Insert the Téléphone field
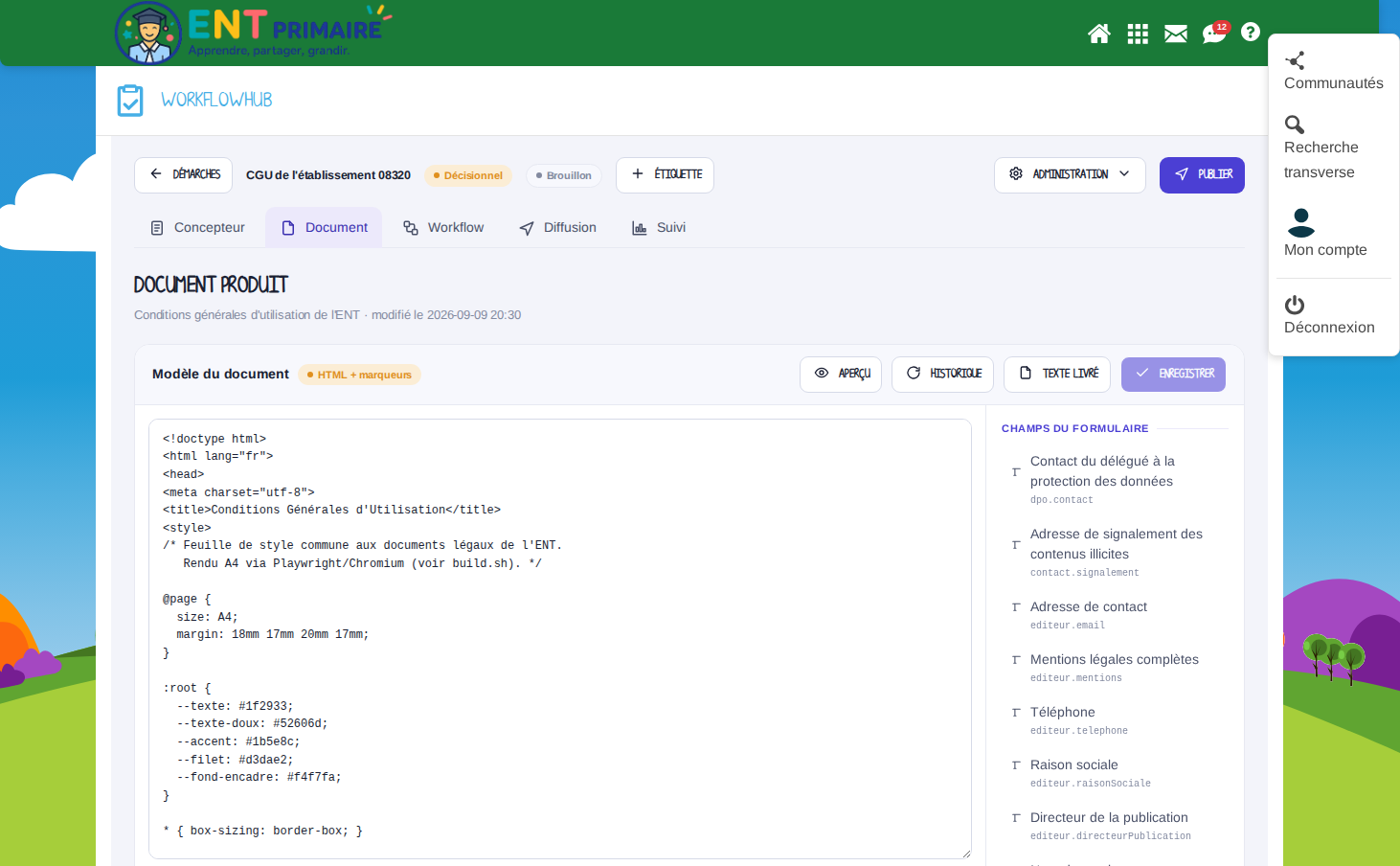The height and width of the screenshot is (866, 1400). 1115,720
